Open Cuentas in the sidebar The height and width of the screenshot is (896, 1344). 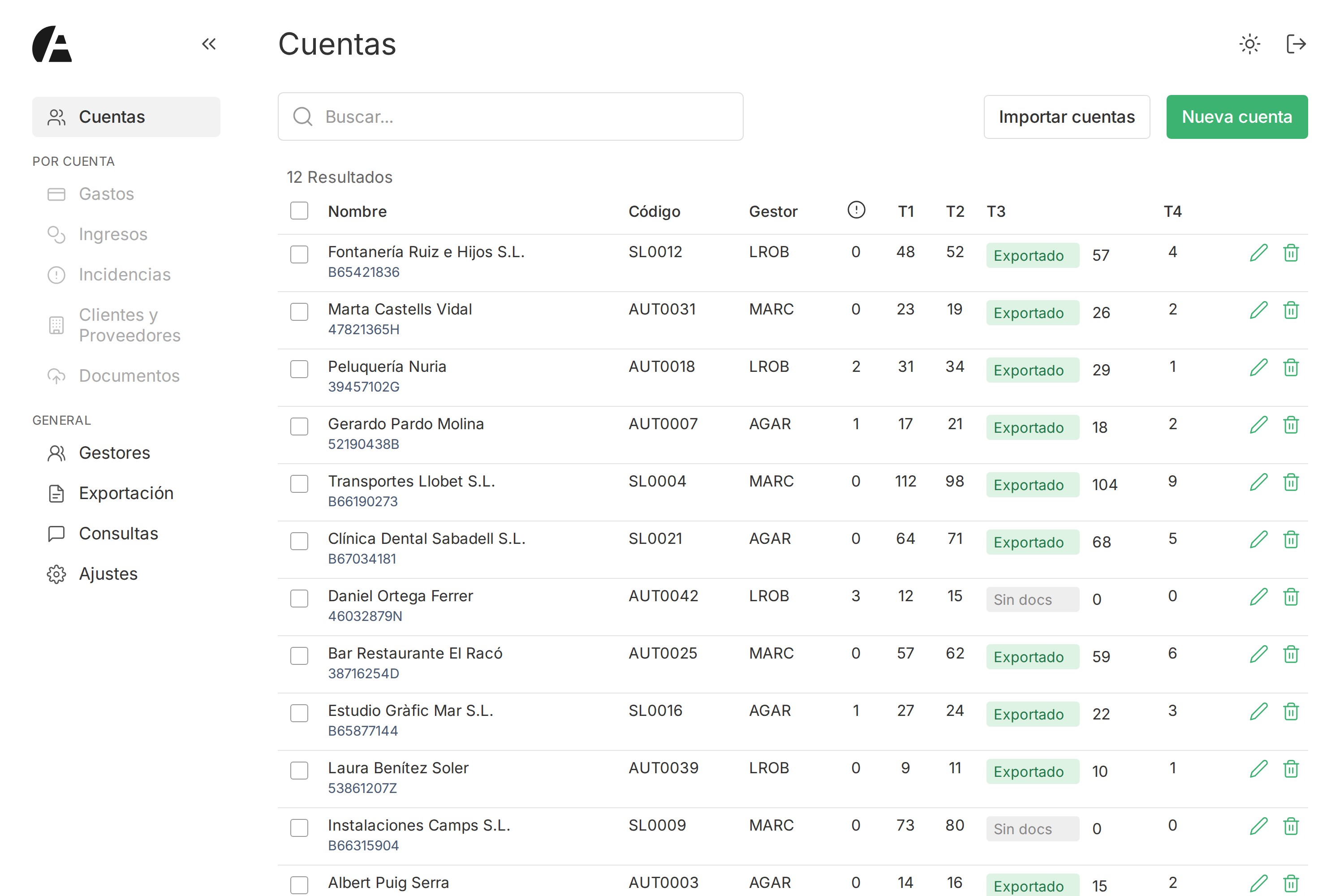(126, 116)
